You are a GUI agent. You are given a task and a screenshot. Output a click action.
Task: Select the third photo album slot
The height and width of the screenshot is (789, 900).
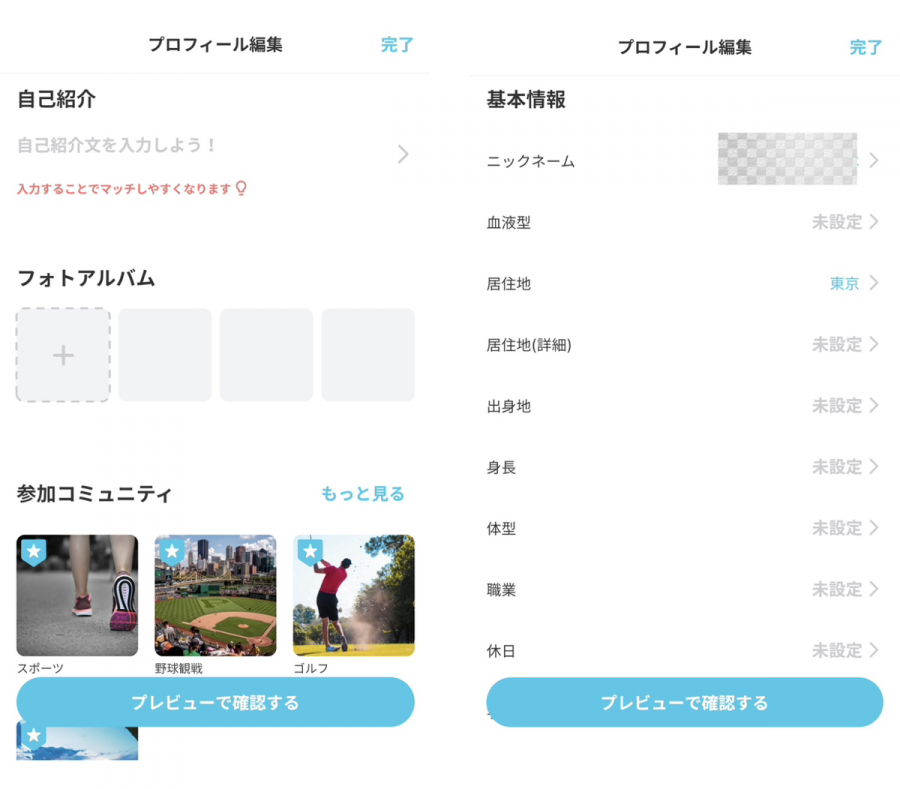pyautogui.click(x=266, y=355)
